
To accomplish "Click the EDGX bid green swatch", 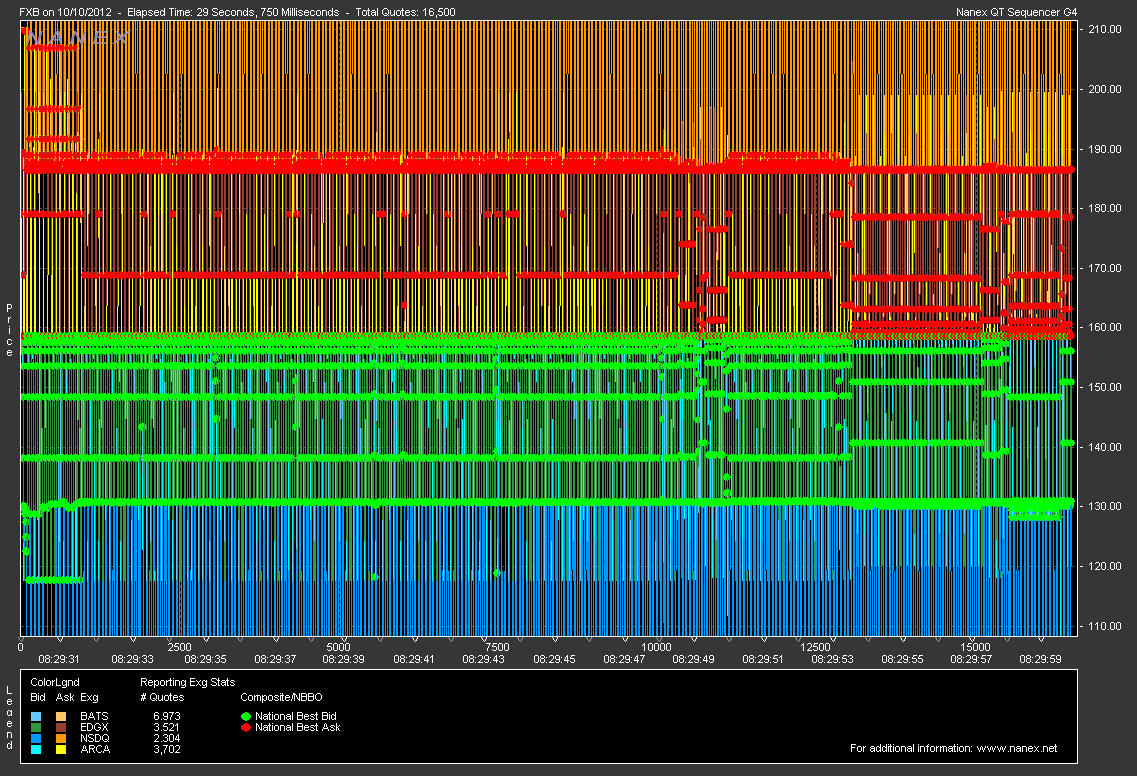I will point(37,727).
